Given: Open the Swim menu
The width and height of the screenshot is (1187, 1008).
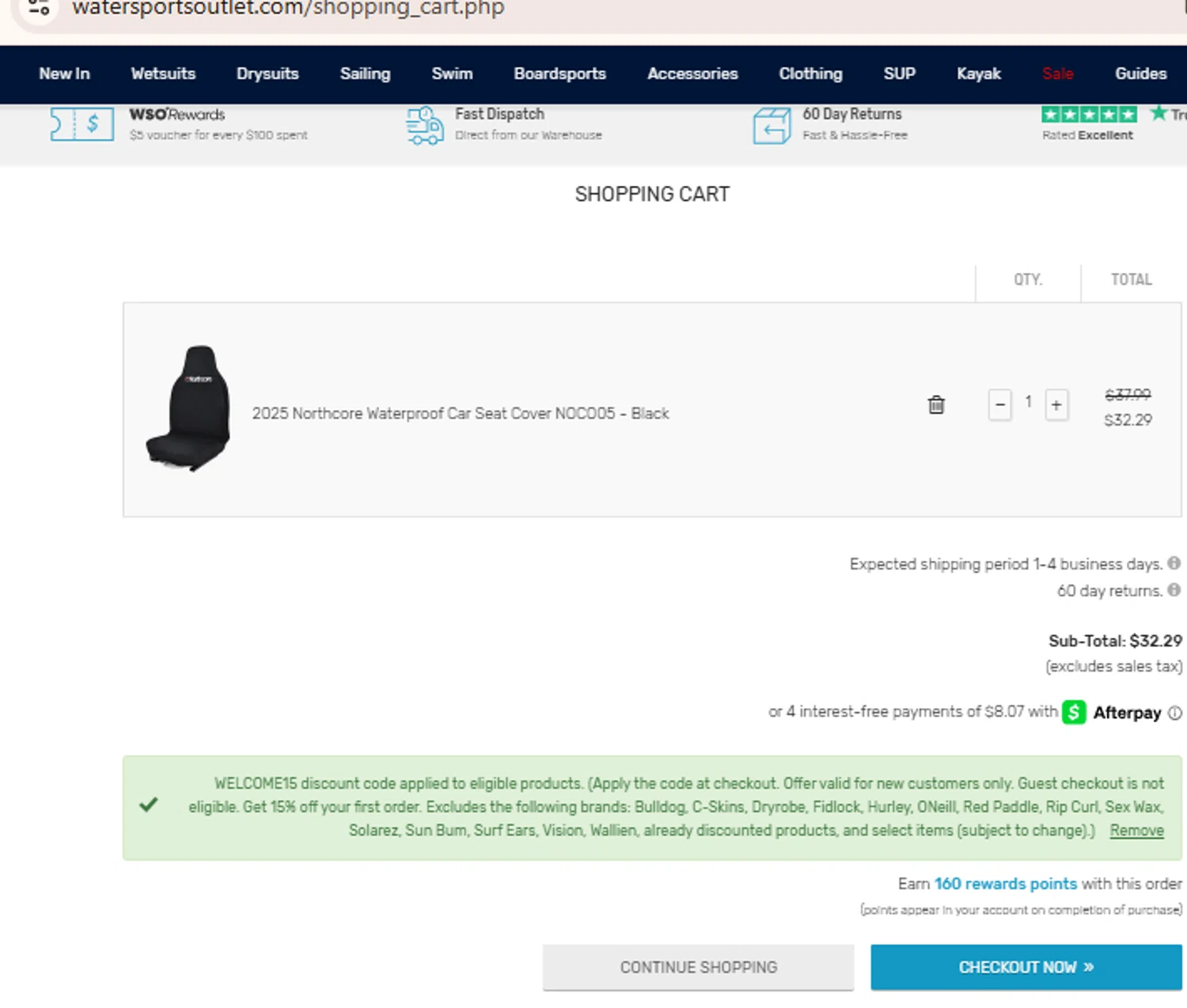Looking at the screenshot, I should coord(452,74).
